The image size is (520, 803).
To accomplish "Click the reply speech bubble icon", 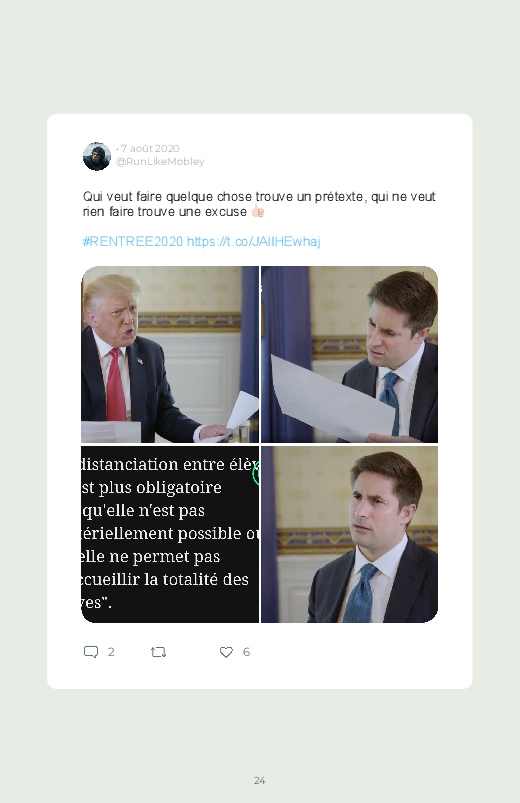I will click(x=91, y=652).
